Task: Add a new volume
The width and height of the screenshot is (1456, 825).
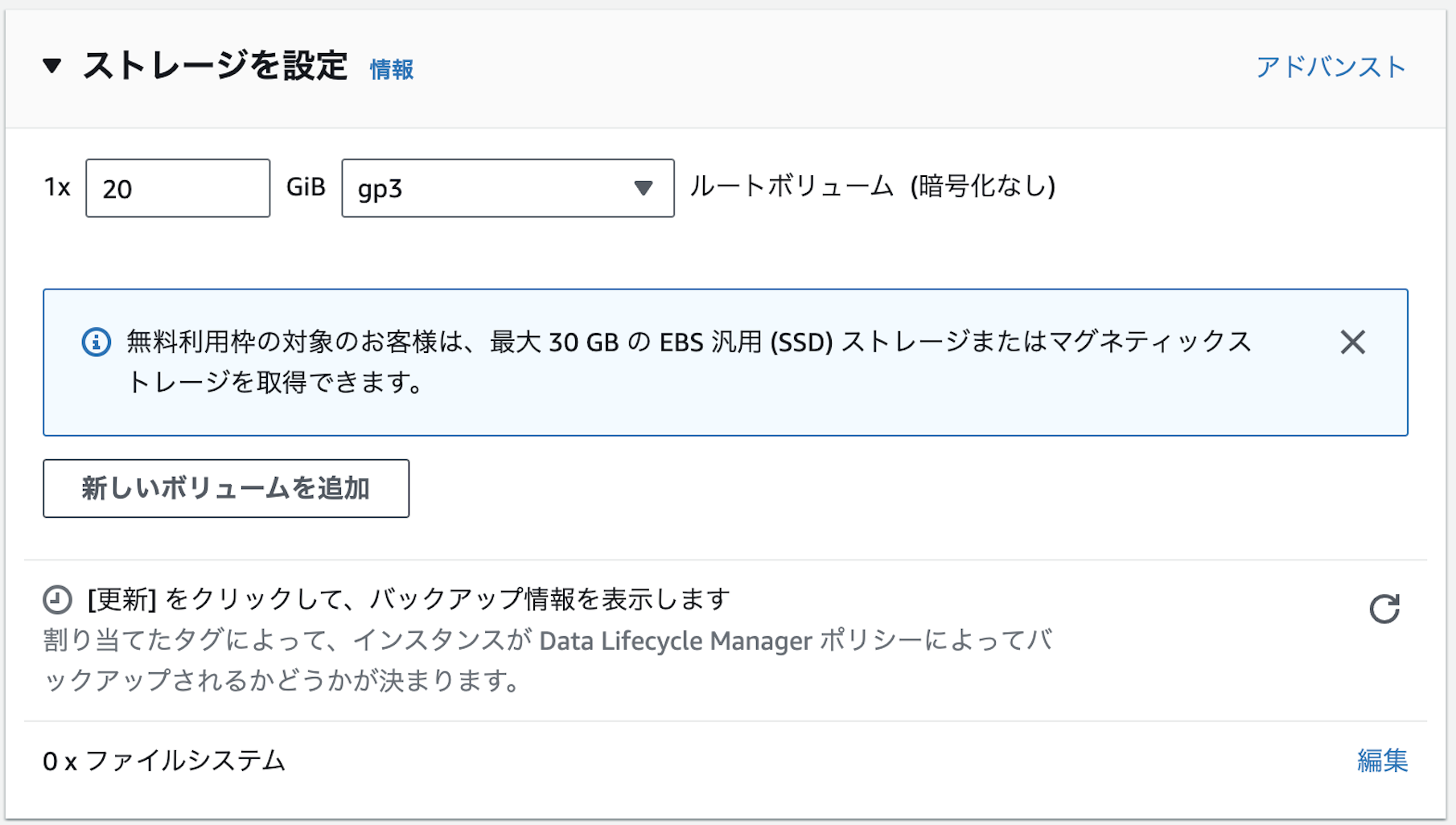Action: click(226, 487)
